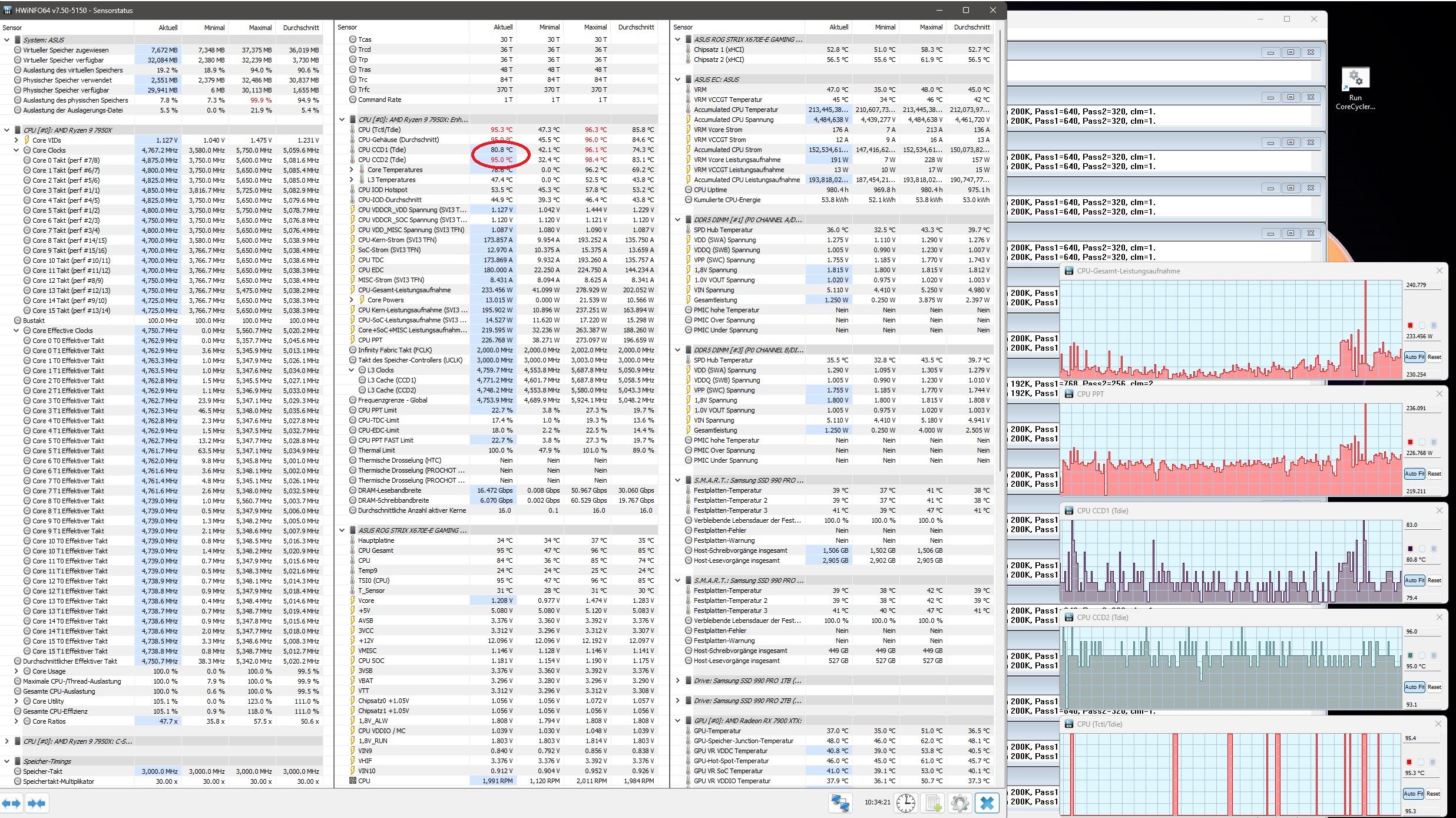Screen dimensions: 1456x818
Task: Click Minimal column header in middle panel
Action: pyautogui.click(x=540, y=27)
